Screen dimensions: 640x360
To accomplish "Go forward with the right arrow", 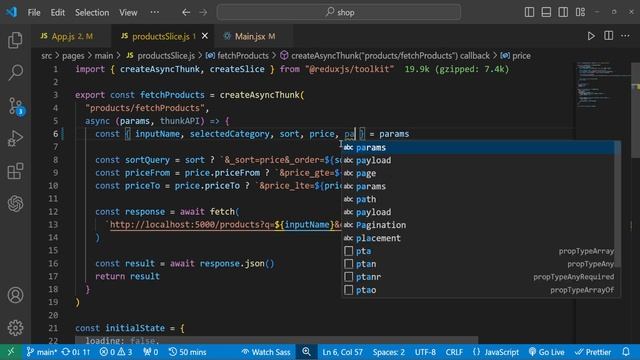I will 203,12.
